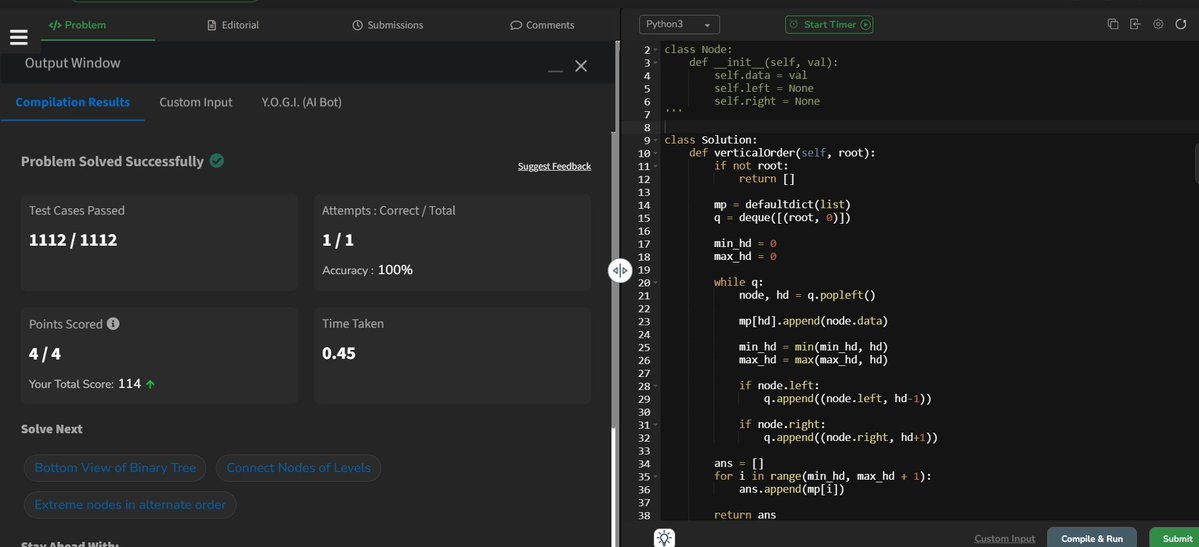Click the Compile & Run button
The image size is (1199, 547).
[1091, 539]
